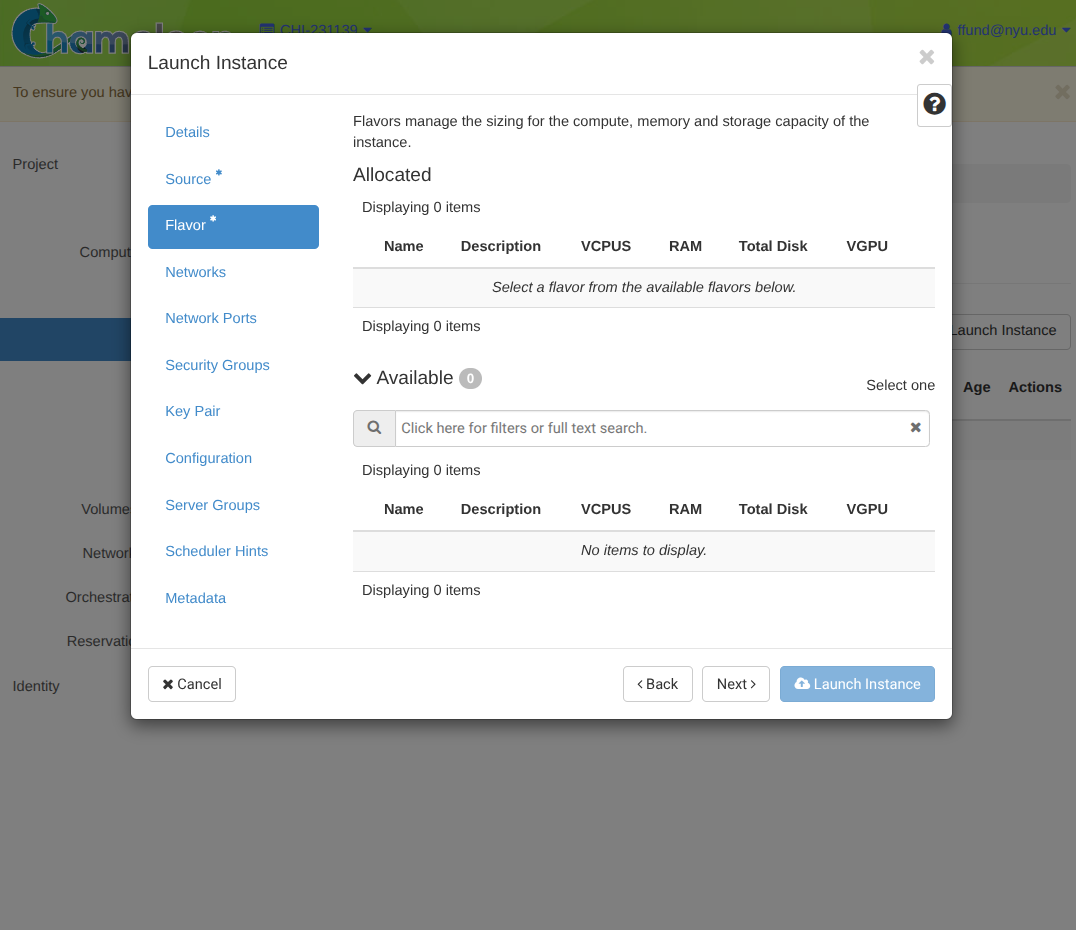
Task: Open the Networks step
Action: coord(195,272)
